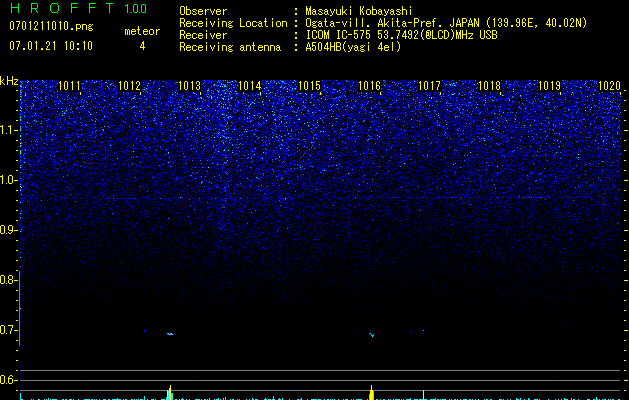Click the 1014 time axis marker
Screen dimensions: 629x400
tap(250, 86)
